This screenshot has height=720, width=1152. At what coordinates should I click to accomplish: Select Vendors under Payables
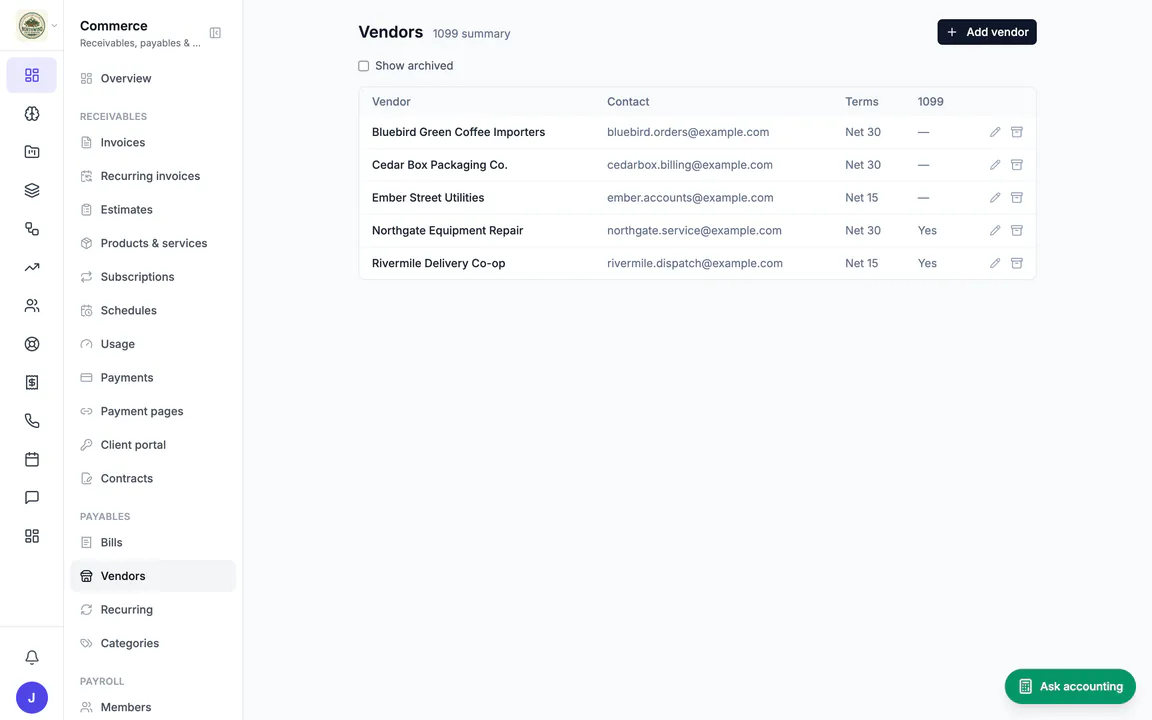coord(153,576)
